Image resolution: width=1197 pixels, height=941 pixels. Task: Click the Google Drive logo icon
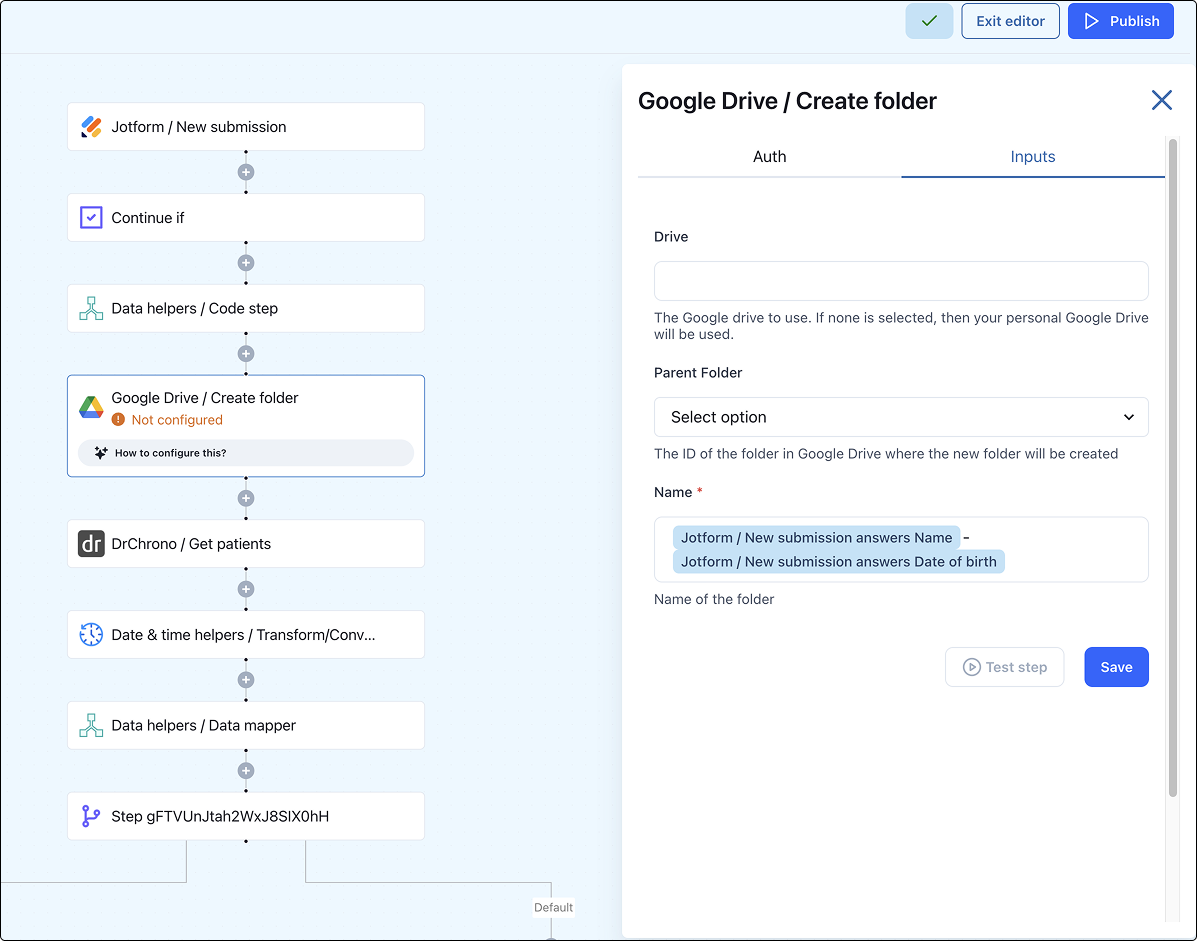click(92, 408)
